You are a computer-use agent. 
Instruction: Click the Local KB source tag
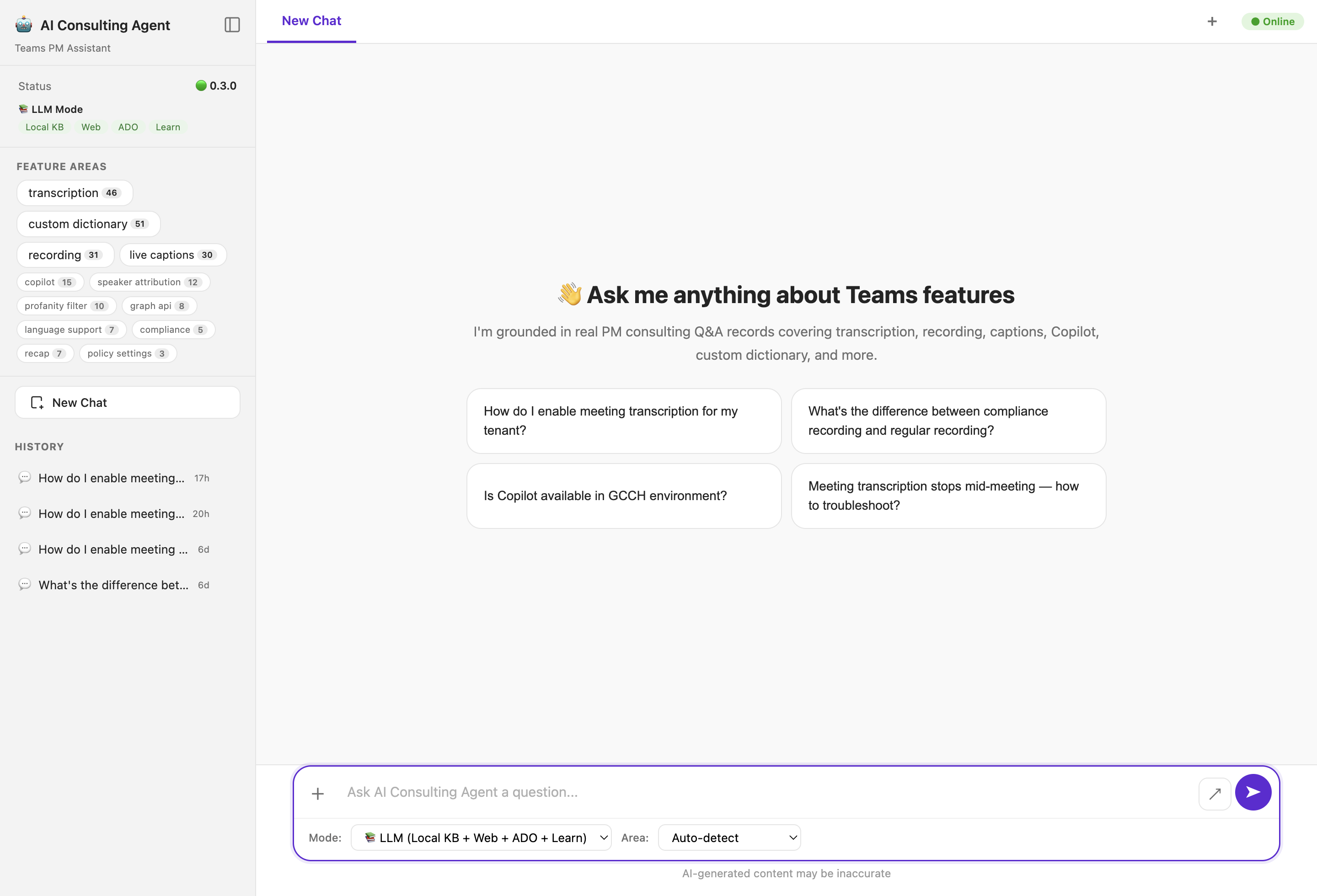[44, 127]
